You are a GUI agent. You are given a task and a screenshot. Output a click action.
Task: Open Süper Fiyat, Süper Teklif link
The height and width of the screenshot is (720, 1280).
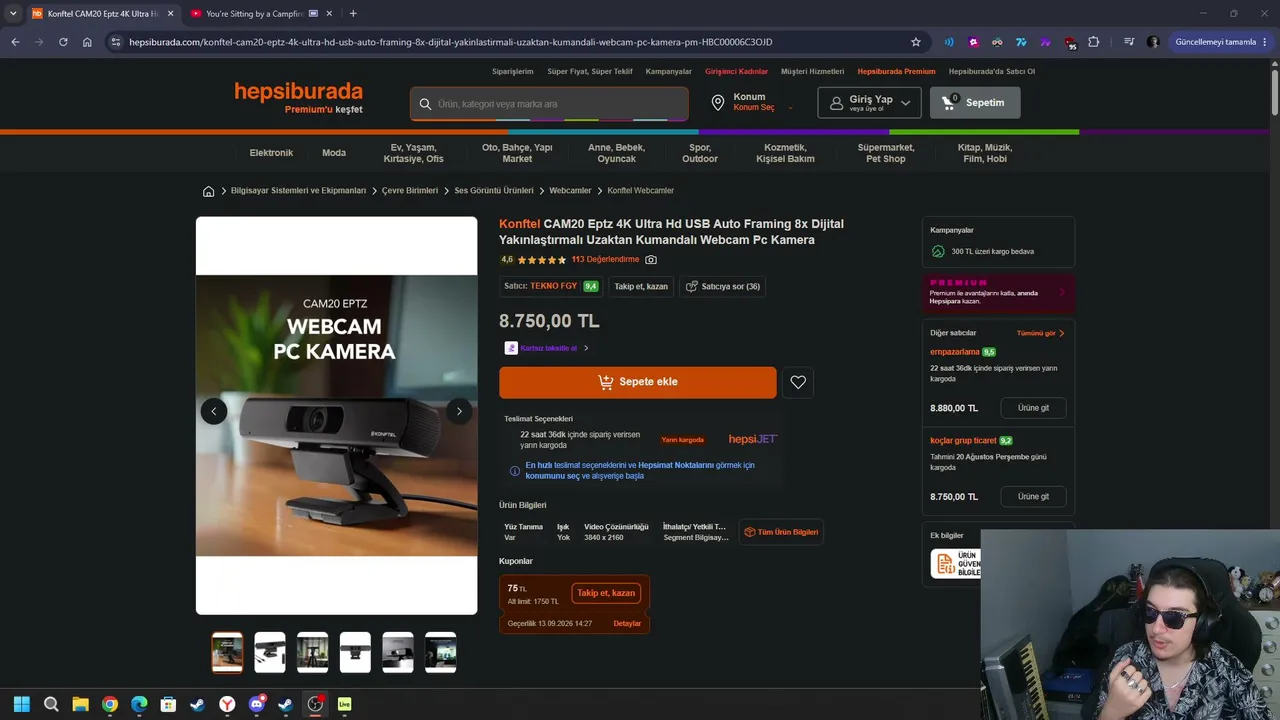point(590,72)
